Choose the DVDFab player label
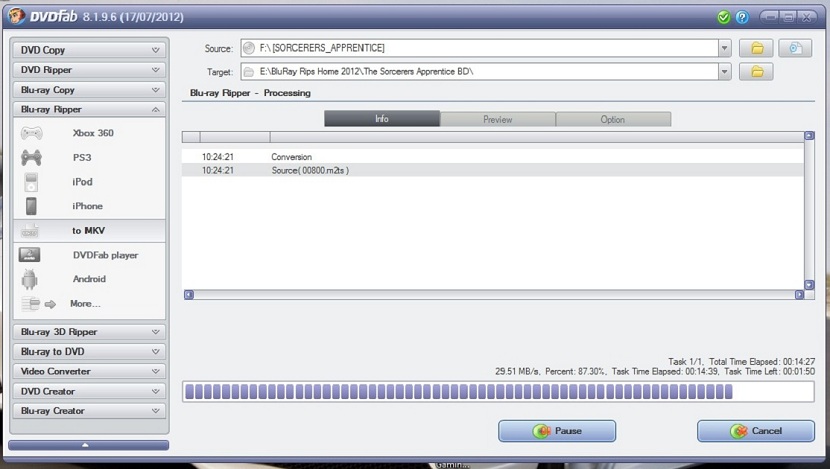 (105, 255)
